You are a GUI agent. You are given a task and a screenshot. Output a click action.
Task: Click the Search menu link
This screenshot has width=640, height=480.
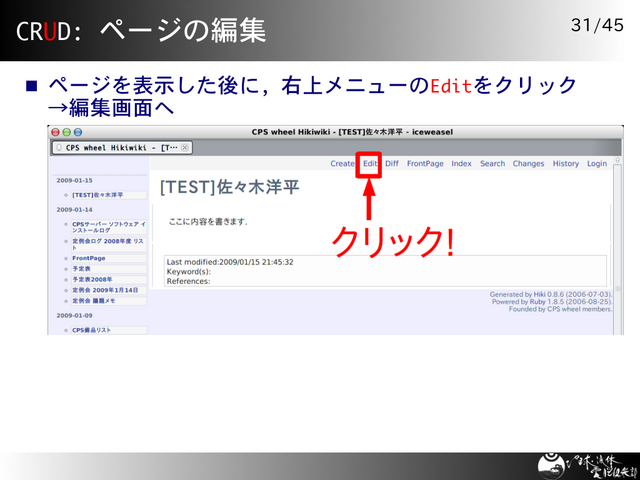click(492, 164)
